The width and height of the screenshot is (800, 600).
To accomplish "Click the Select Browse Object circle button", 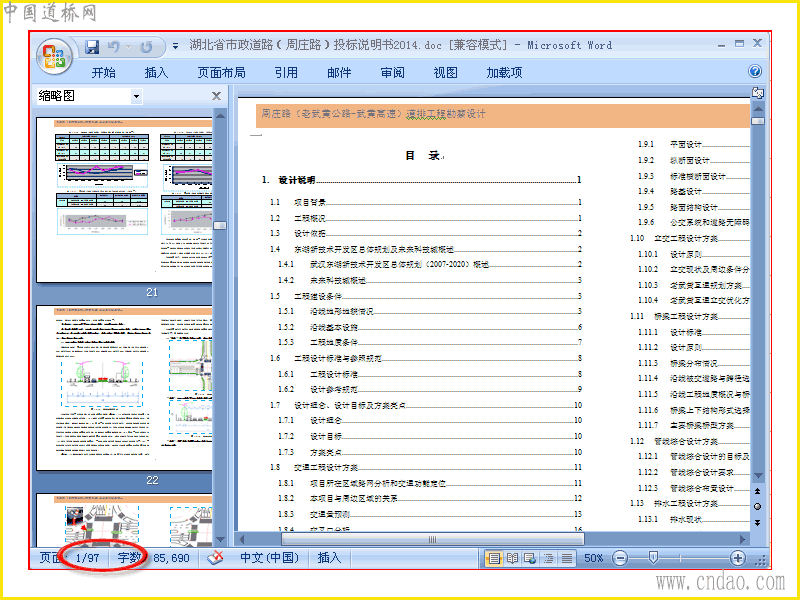I will coord(758,507).
